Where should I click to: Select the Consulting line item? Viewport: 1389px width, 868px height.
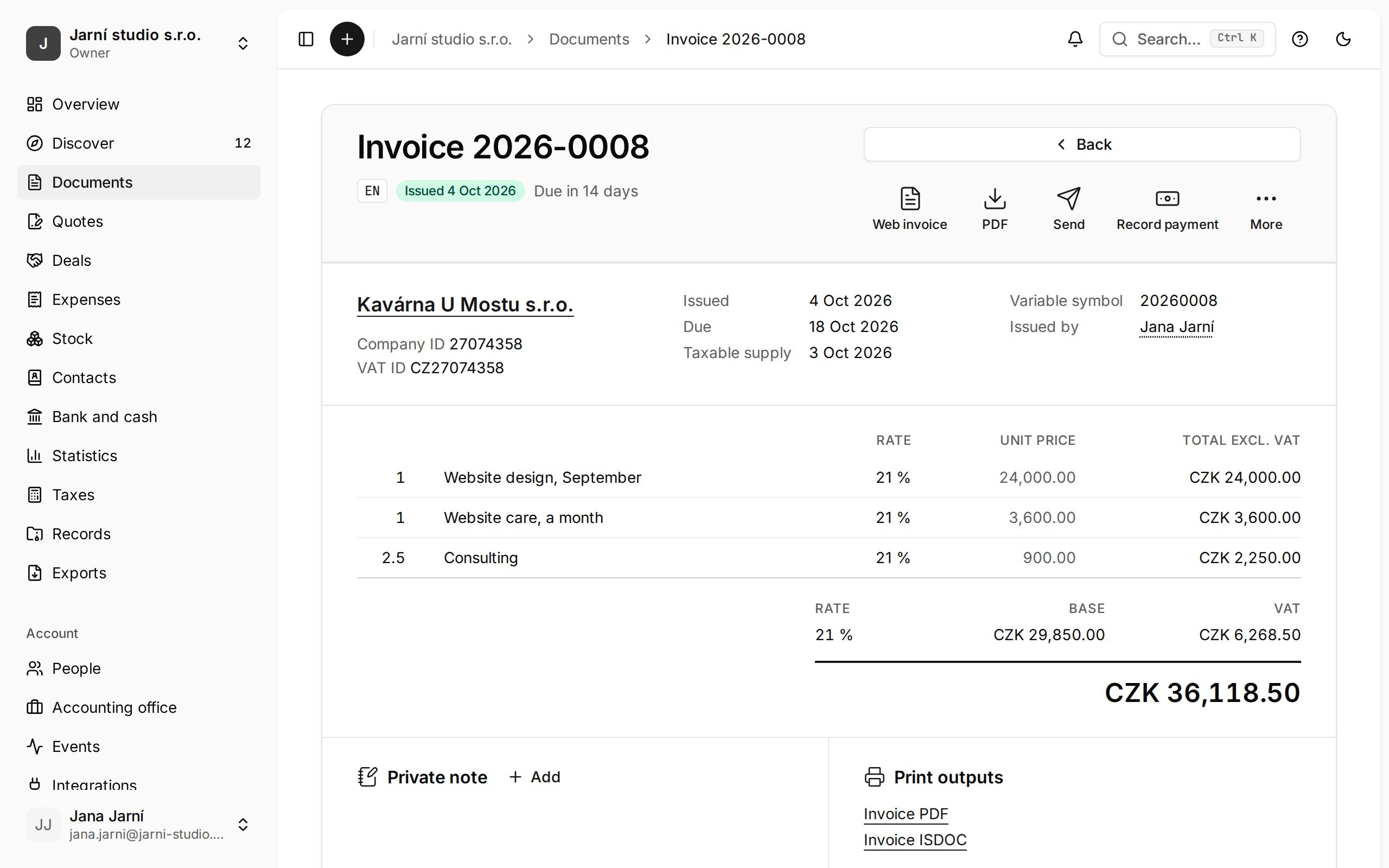[x=829, y=558]
